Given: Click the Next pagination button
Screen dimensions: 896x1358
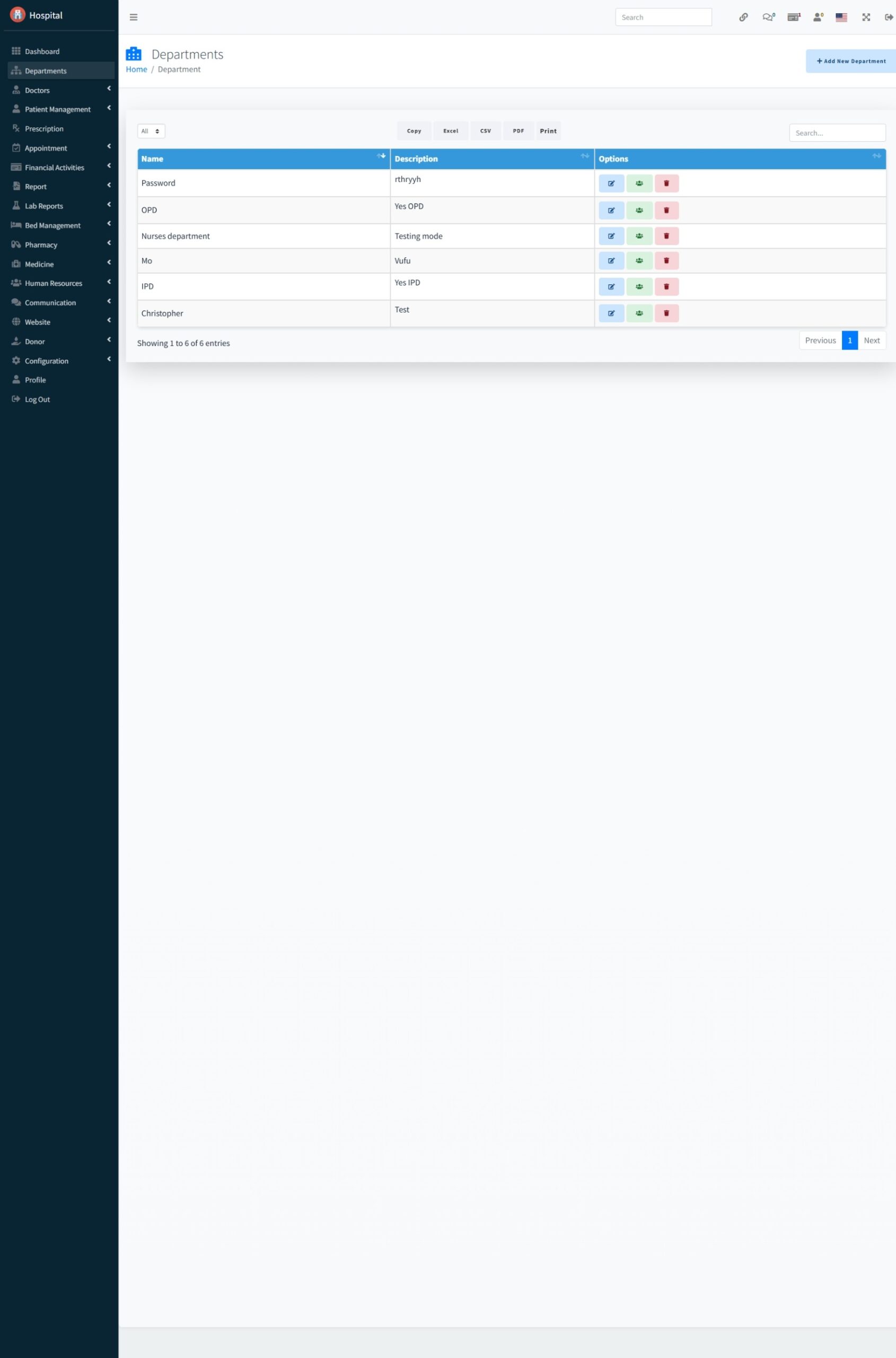Looking at the screenshot, I should (872, 340).
